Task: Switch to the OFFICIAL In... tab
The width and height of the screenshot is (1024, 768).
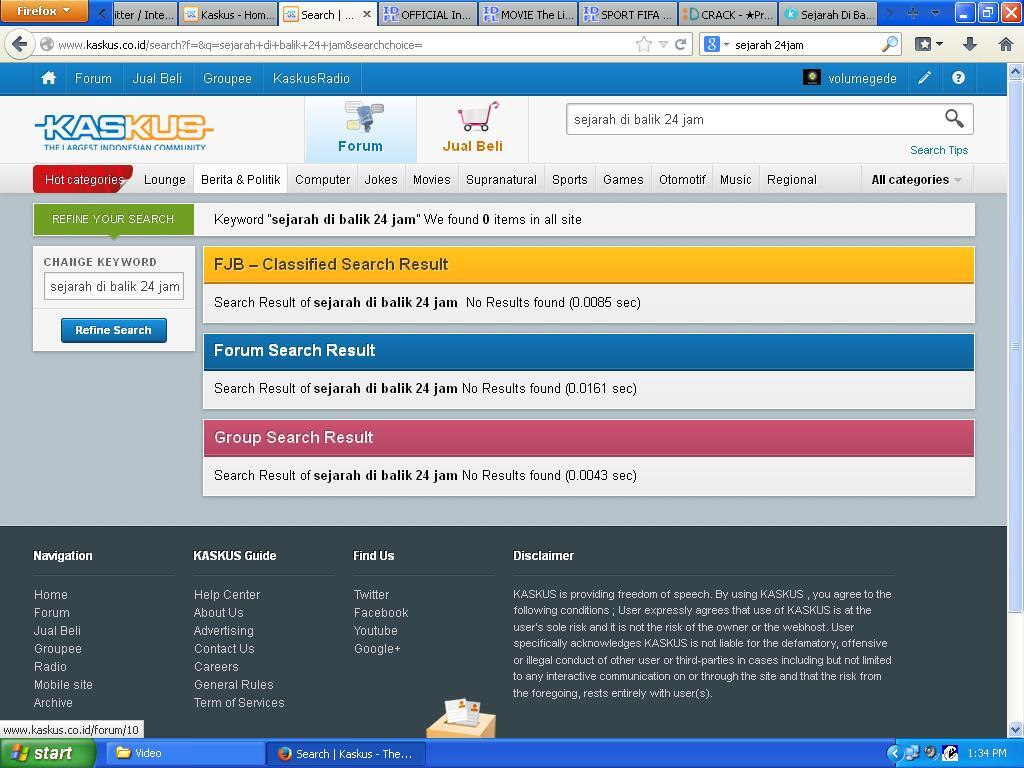Action: [428, 14]
